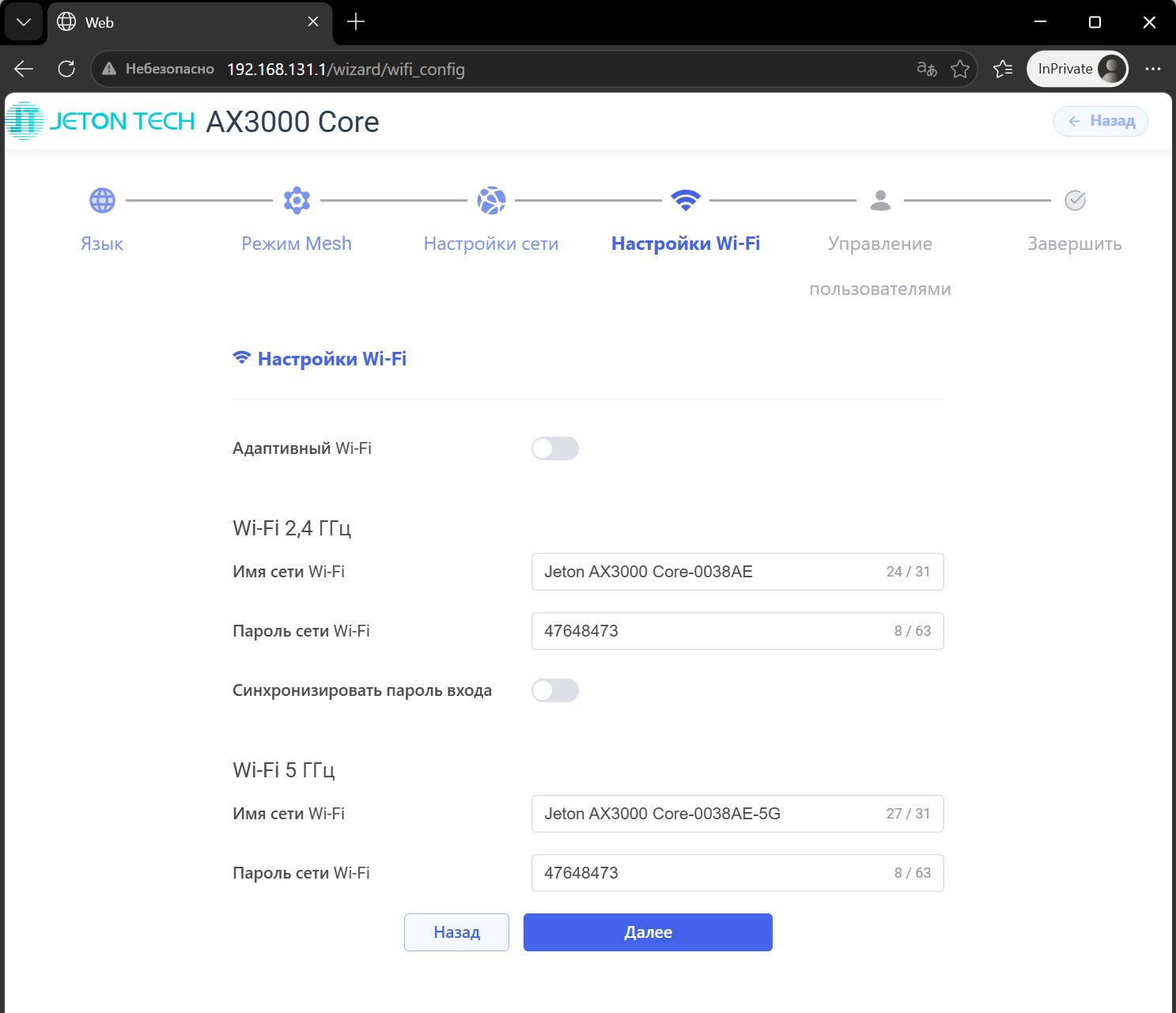Viewport: 1176px width, 1013px height.
Task: Toggle Адаптивный Wi-Fi switch
Action: click(x=555, y=448)
